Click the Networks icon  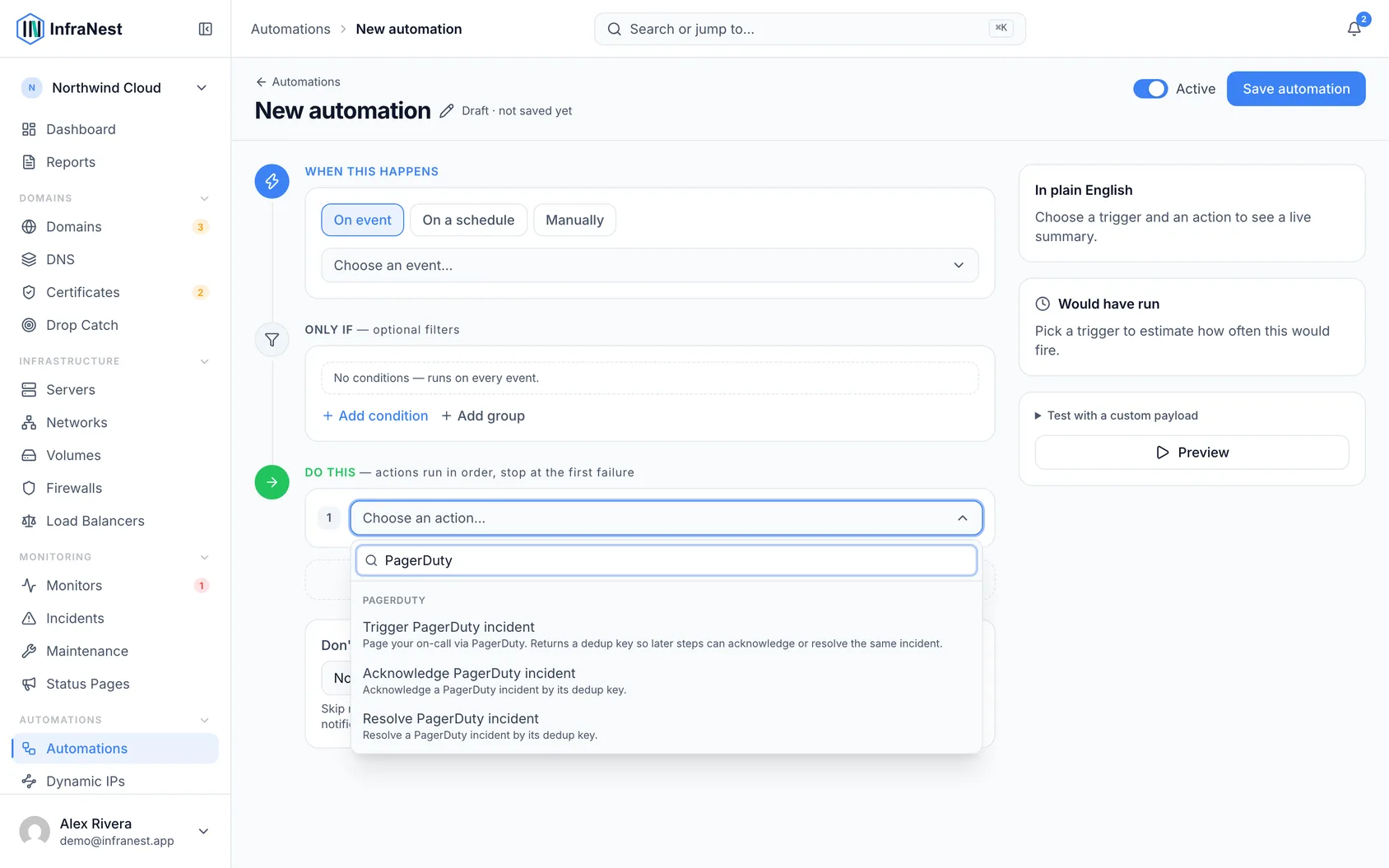coord(29,422)
